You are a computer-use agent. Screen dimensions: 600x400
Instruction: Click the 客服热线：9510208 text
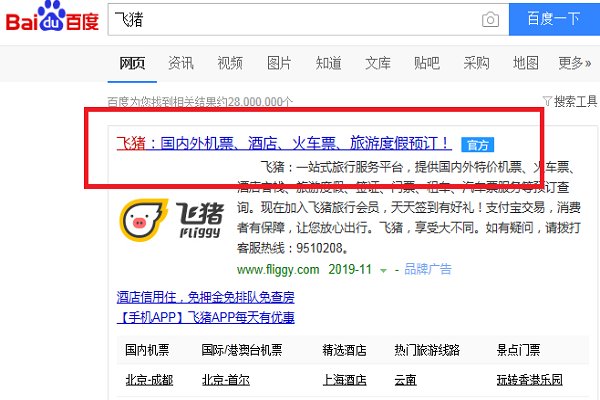[x=292, y=248]
